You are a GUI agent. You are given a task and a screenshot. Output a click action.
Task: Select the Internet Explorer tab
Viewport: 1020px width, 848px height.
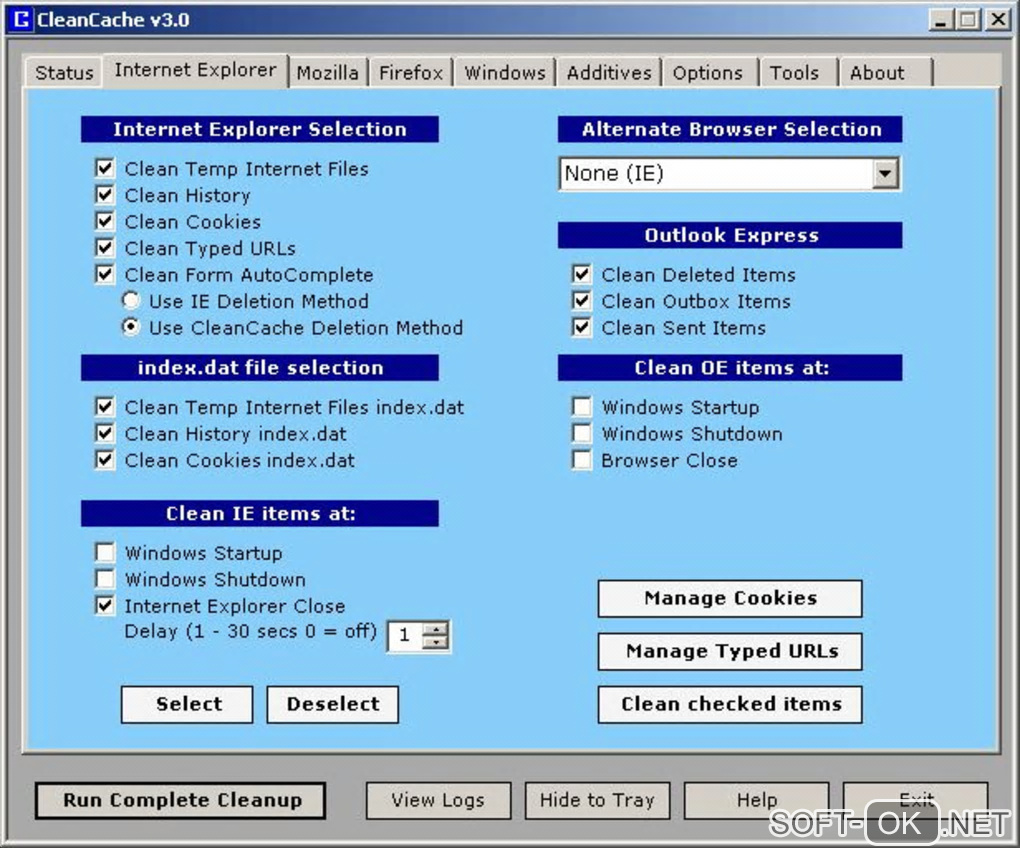click(195, 70)
